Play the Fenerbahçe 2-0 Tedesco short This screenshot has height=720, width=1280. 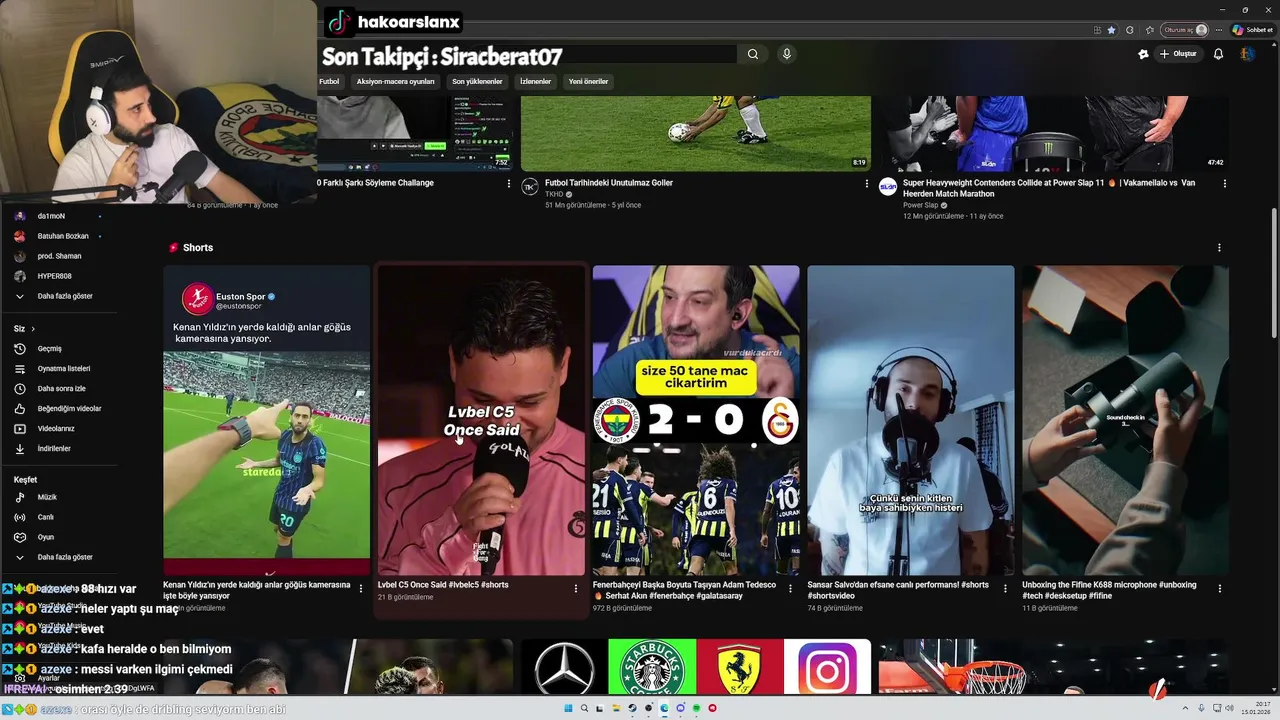click(x=696, y=420)
